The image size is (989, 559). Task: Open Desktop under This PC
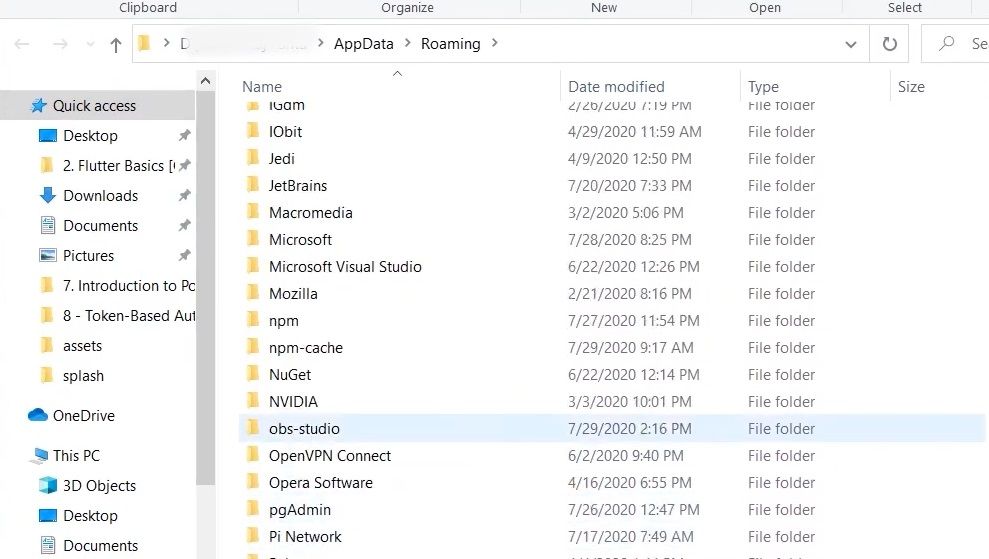[x=90, y=515]
